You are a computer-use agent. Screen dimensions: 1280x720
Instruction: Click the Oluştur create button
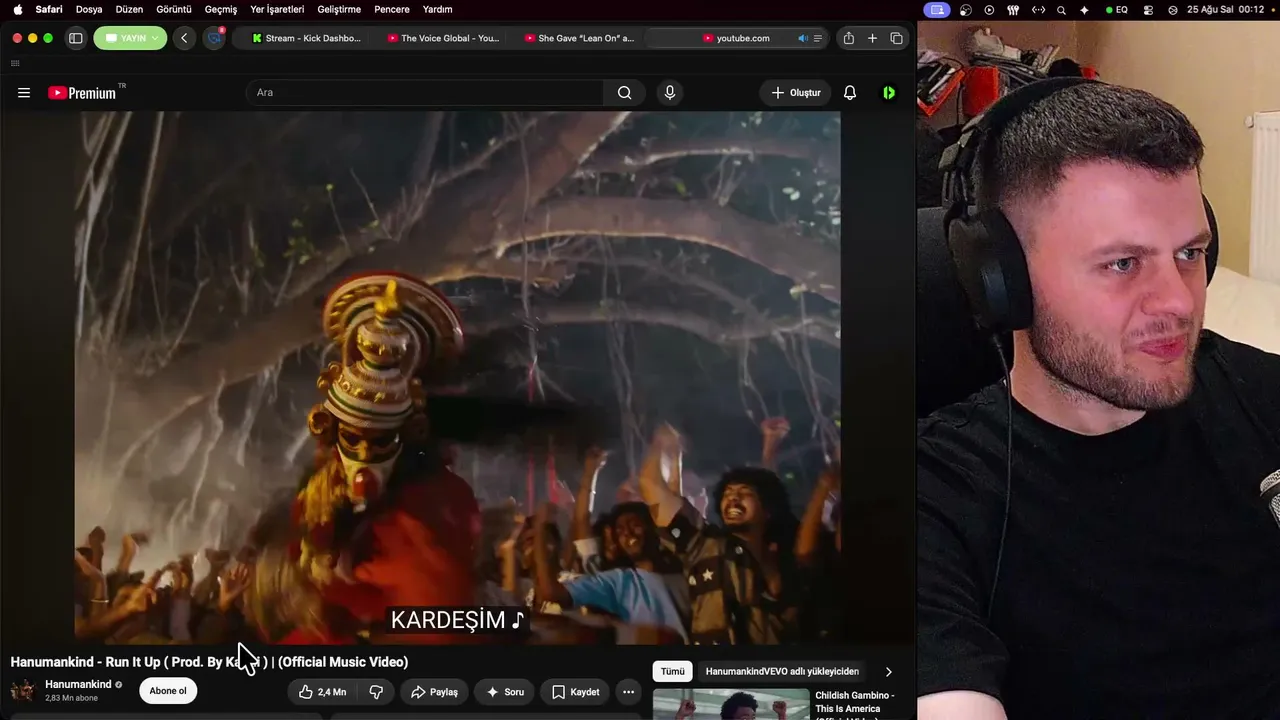[x=795, y=93]
